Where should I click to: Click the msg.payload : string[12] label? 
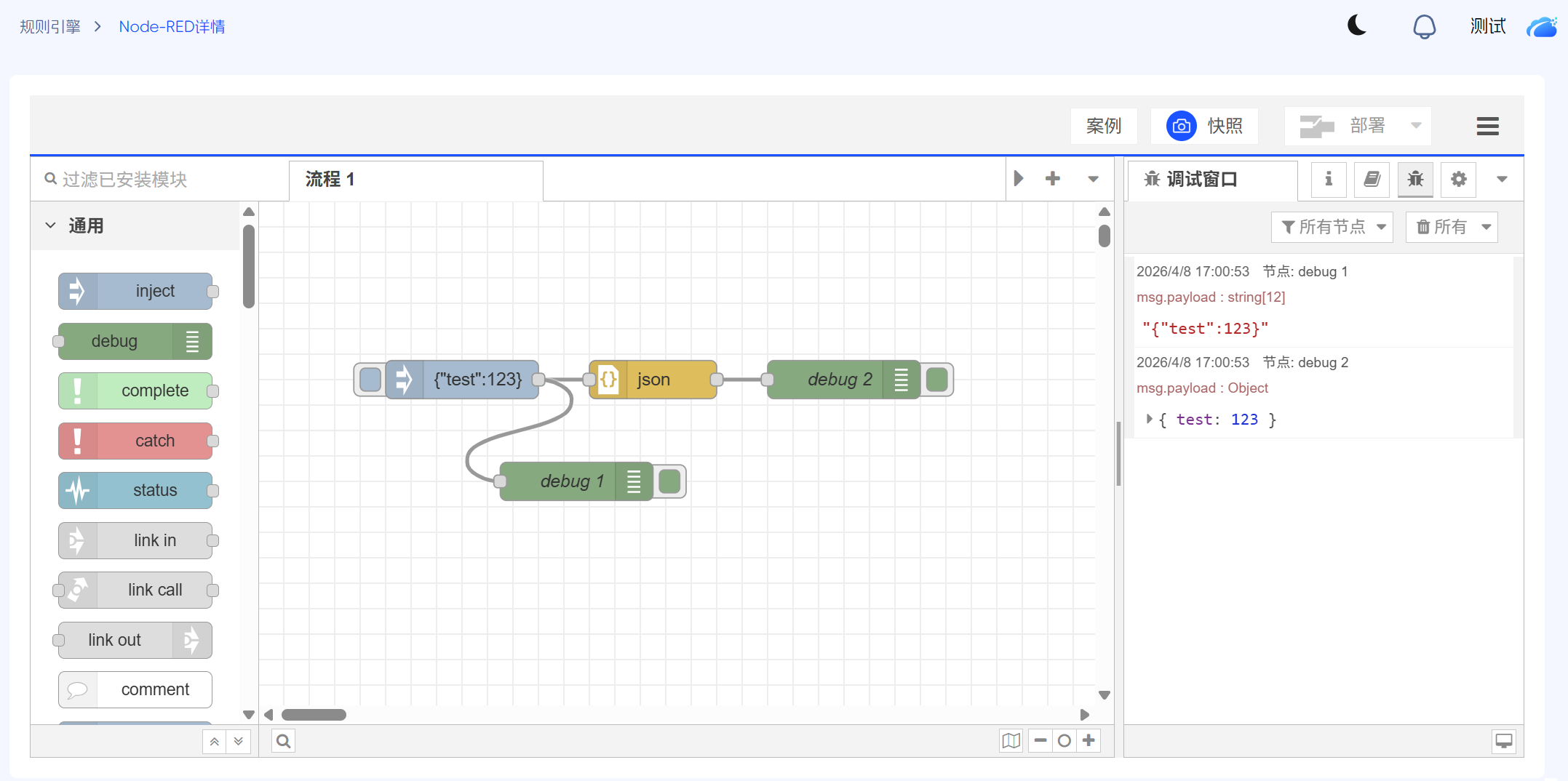(1211, 297)
